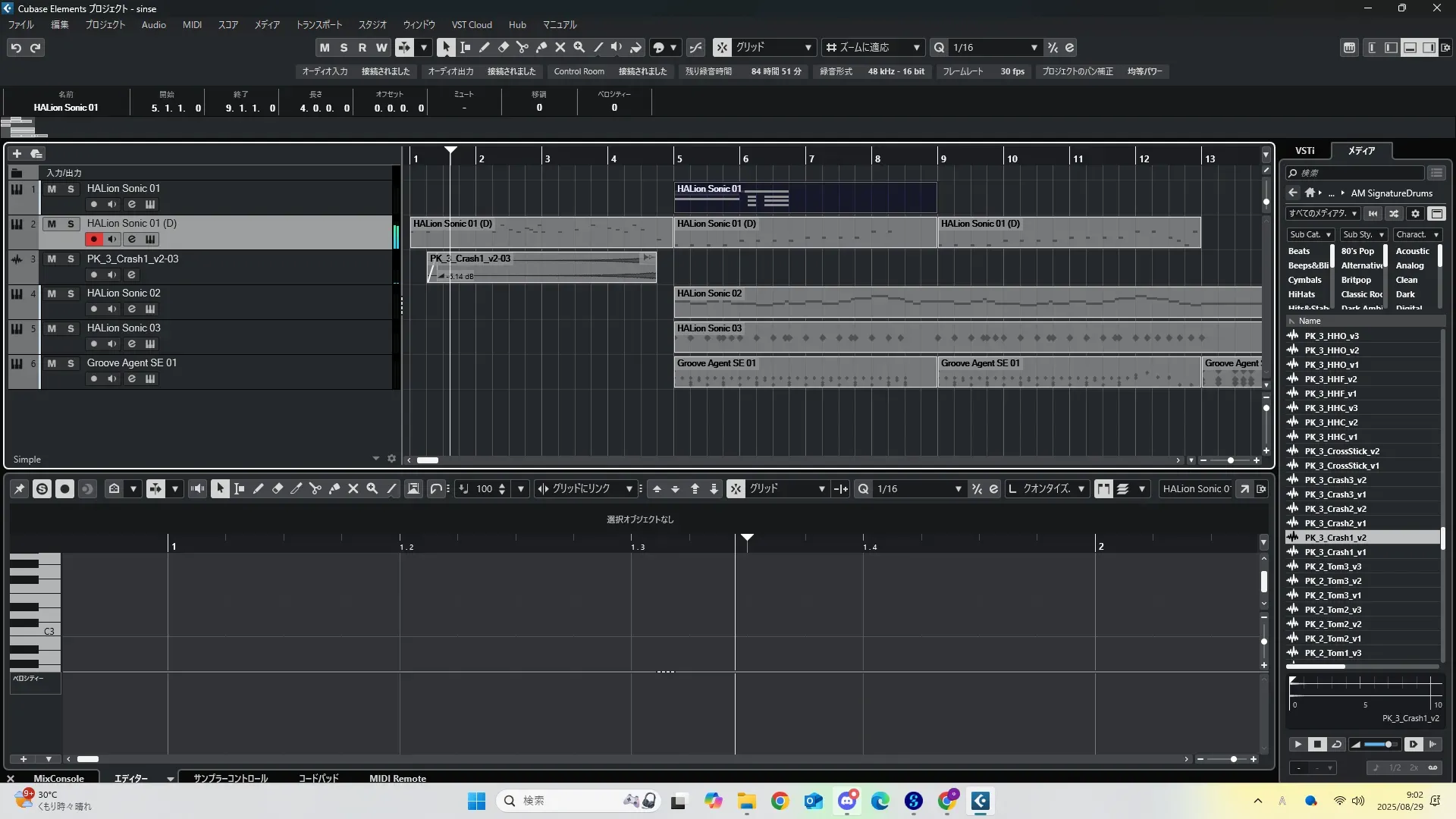
Task: Solo the HALion Sonic 02 track
Action: pyautogui.click(x=71, y=293)
